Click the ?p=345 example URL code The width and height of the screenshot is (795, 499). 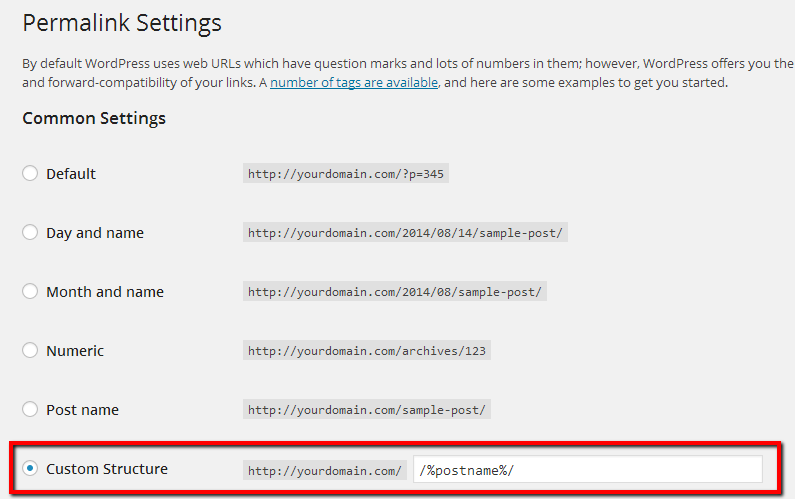pyautogui.click(x=346, y=173)
